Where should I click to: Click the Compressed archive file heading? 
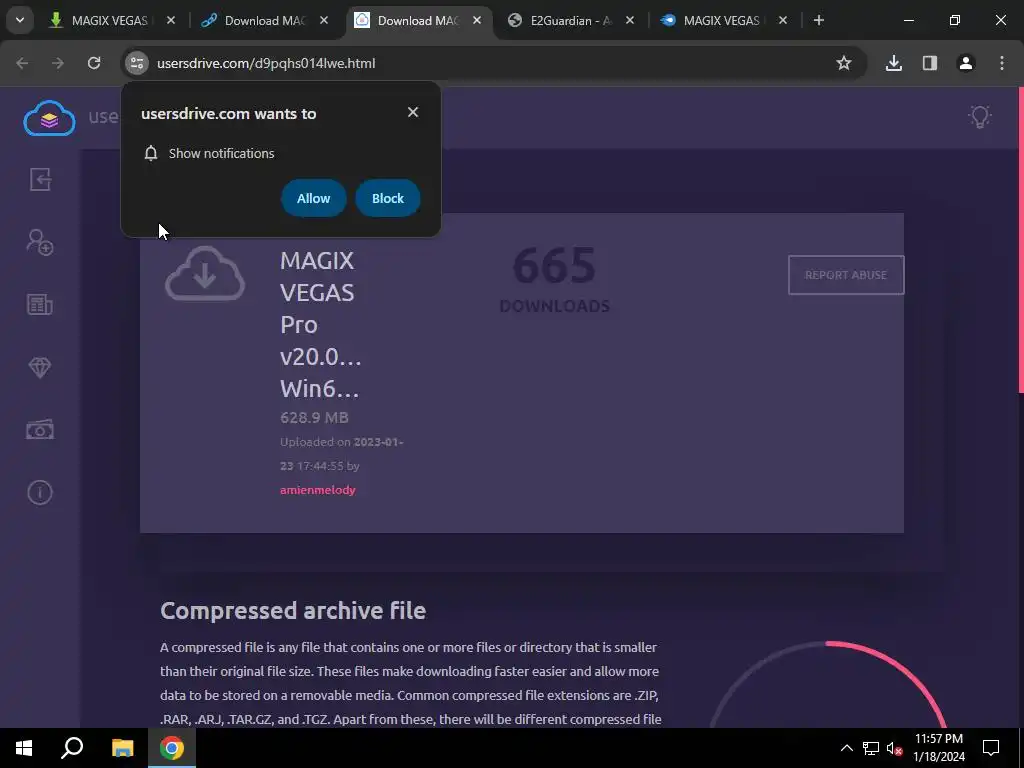293,611
